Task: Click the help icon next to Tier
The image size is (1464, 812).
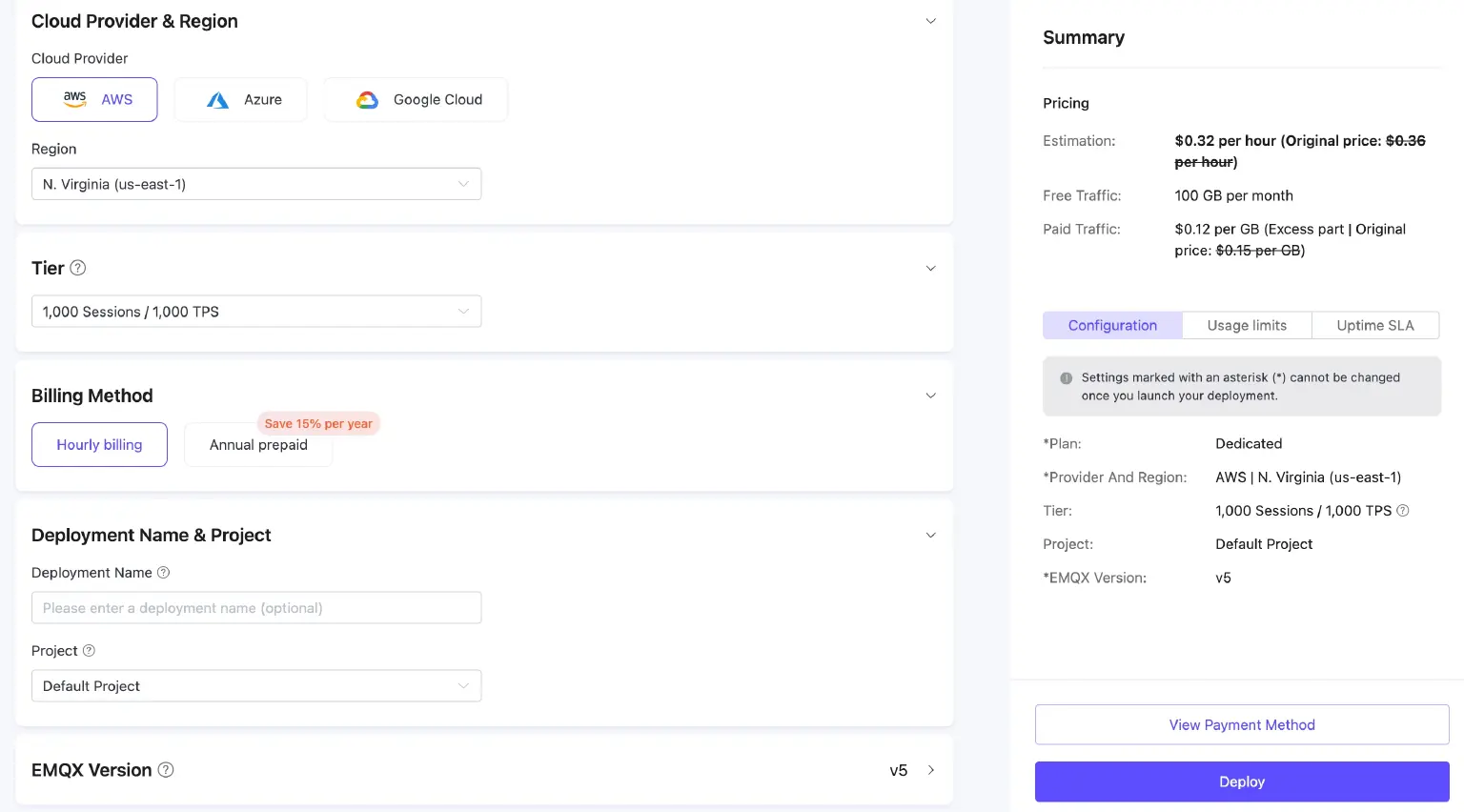Action: 78,268
